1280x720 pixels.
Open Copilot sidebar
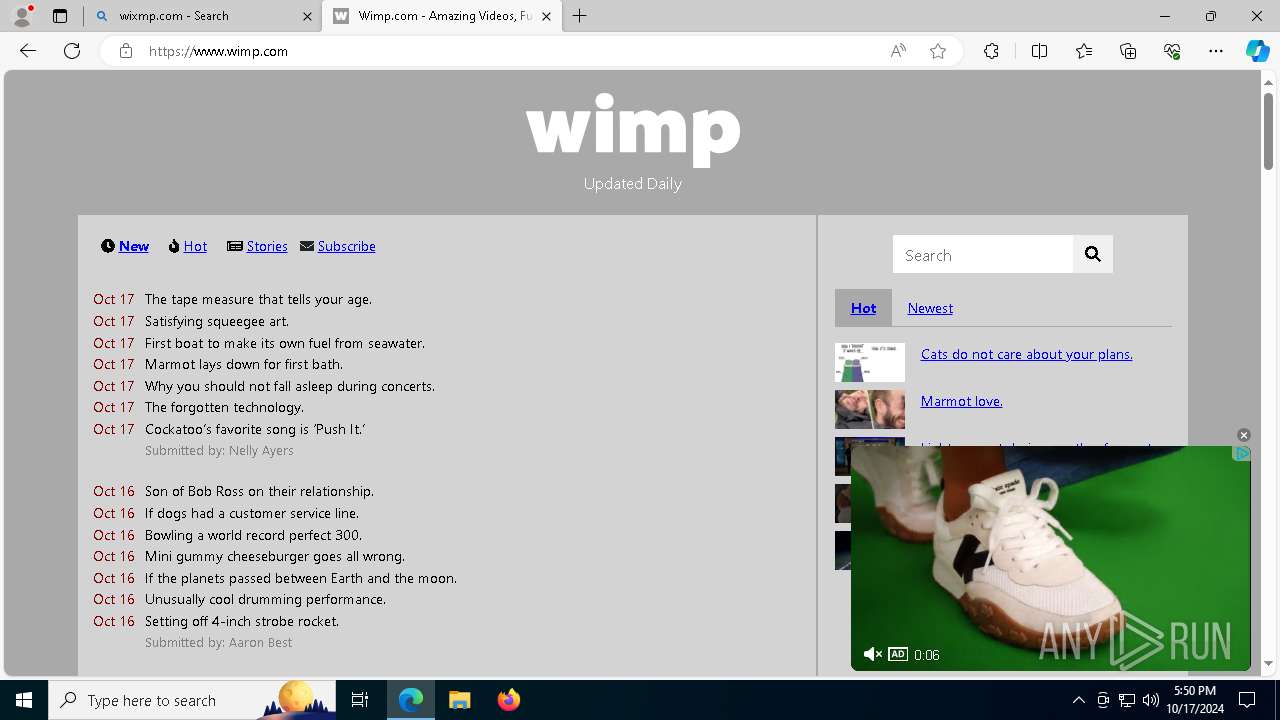(x=1257, y=51)
